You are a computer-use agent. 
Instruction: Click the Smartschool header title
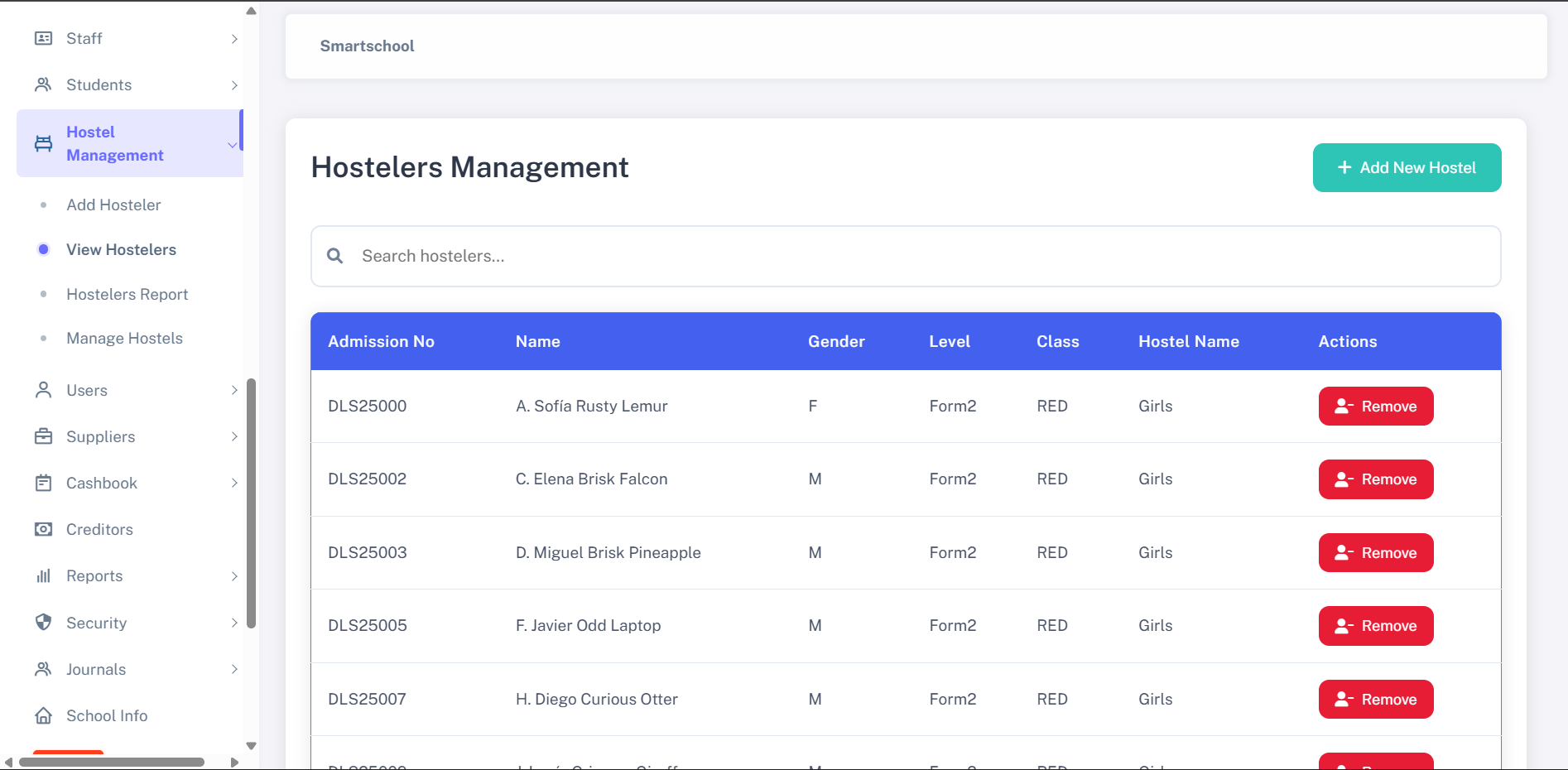click(367, 46)
